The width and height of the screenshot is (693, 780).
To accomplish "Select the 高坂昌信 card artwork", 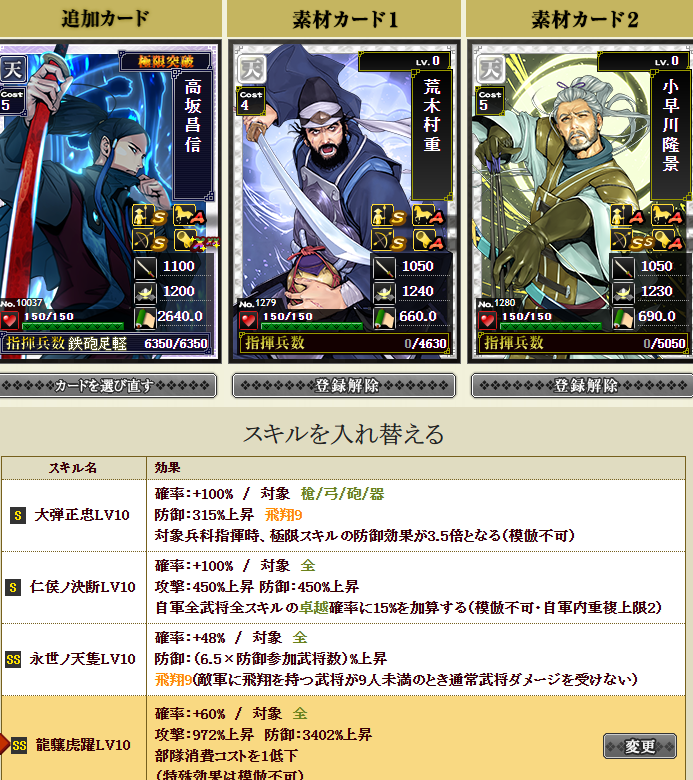I will coord(108,201).
